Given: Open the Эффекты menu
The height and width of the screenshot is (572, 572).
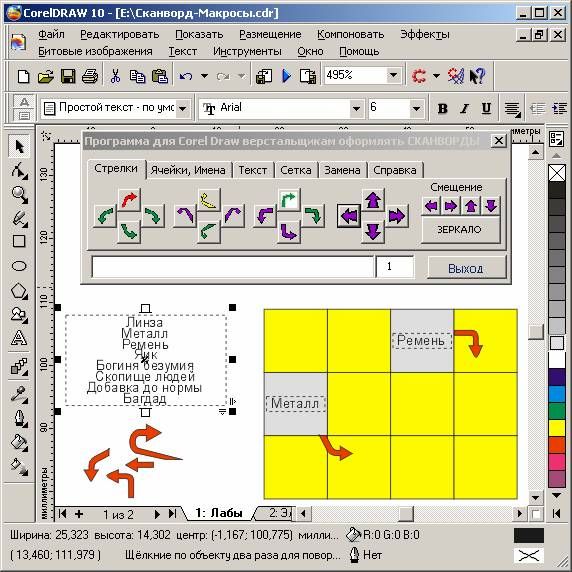Looking at the screenshot, I should pos(425,34).
